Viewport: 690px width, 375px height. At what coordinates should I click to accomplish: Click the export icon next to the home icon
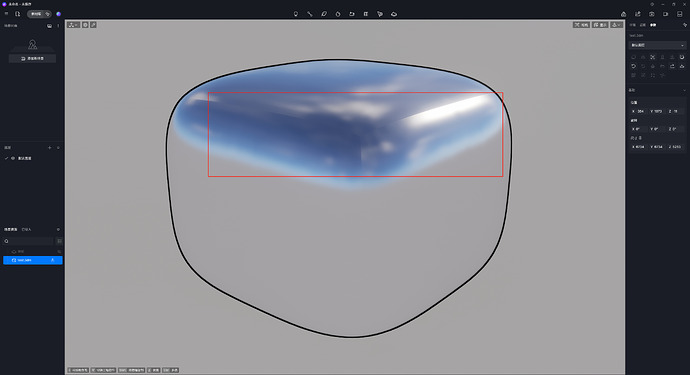click(638, 14)
